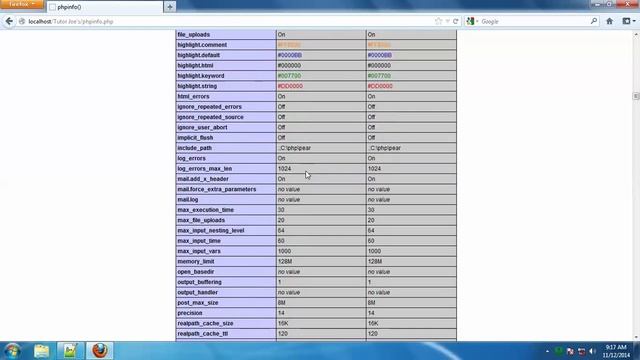Select post_max_size local value 8M
Image resolution: width=640 pixels, height=360 pixels.
(282, 303)
